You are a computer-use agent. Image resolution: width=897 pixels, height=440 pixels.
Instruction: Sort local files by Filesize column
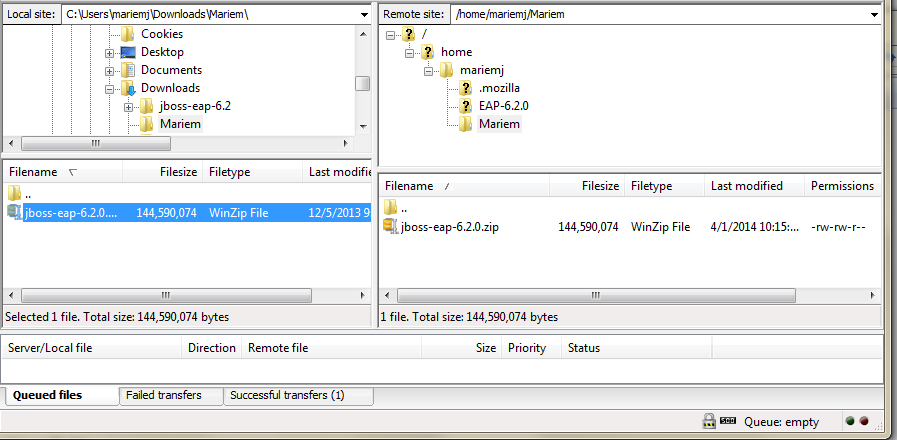162,172
